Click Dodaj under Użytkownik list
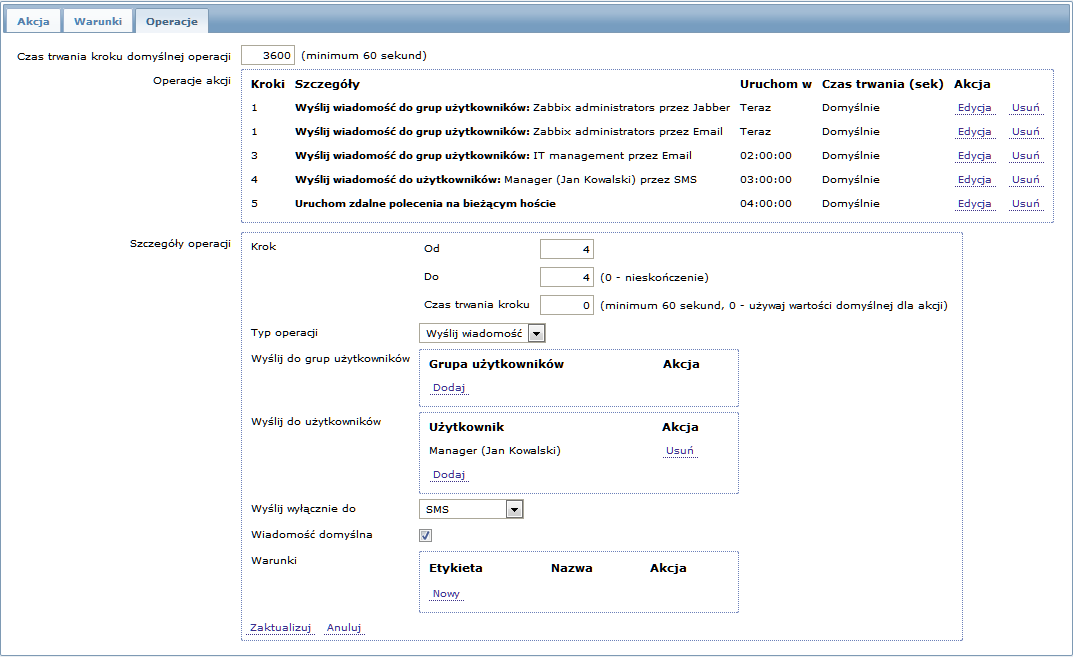The width and height of the screenshot is (1073, 657). (x=449, y=474)
